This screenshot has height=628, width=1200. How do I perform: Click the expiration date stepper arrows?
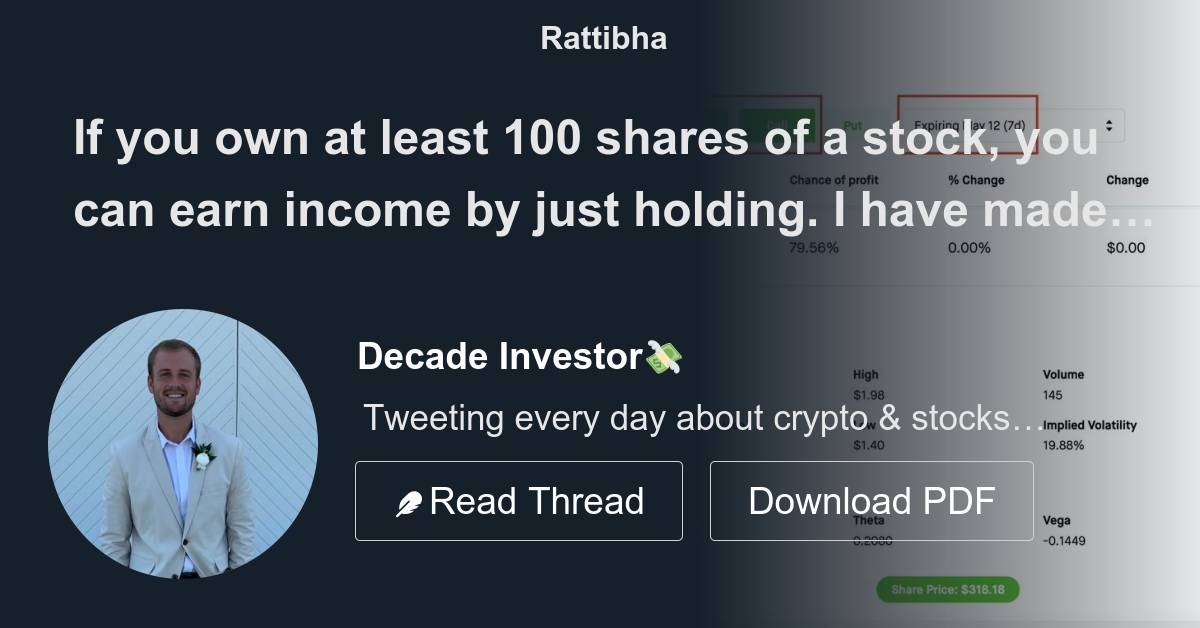(1110, 124)
